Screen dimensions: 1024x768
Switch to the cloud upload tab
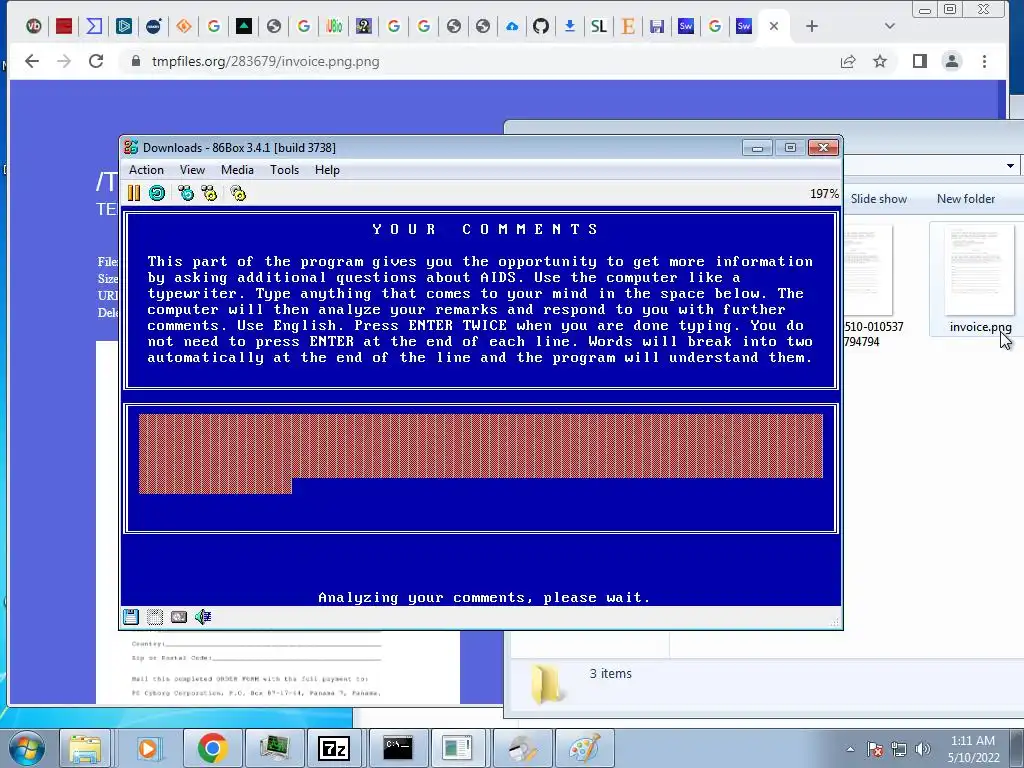tap(512, 26)
